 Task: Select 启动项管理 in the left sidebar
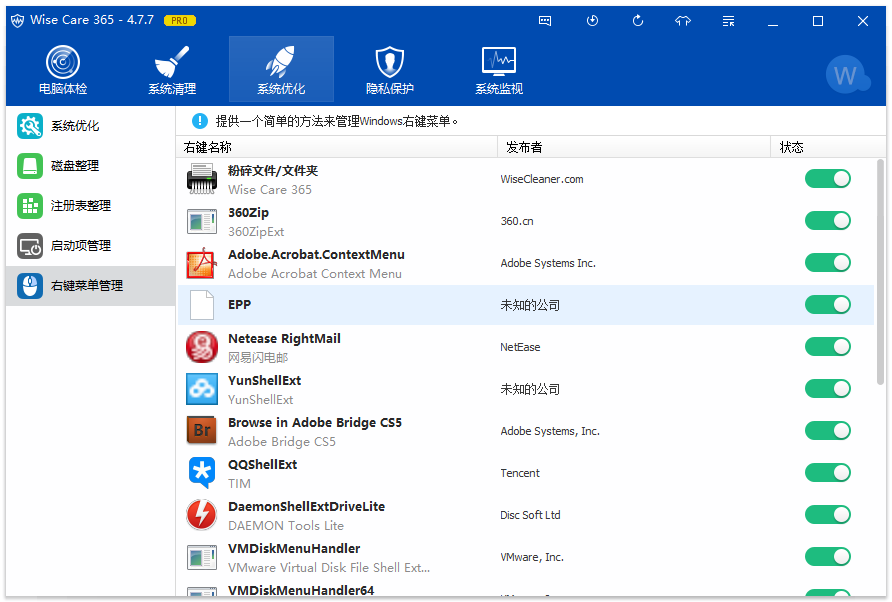[90, 245]
